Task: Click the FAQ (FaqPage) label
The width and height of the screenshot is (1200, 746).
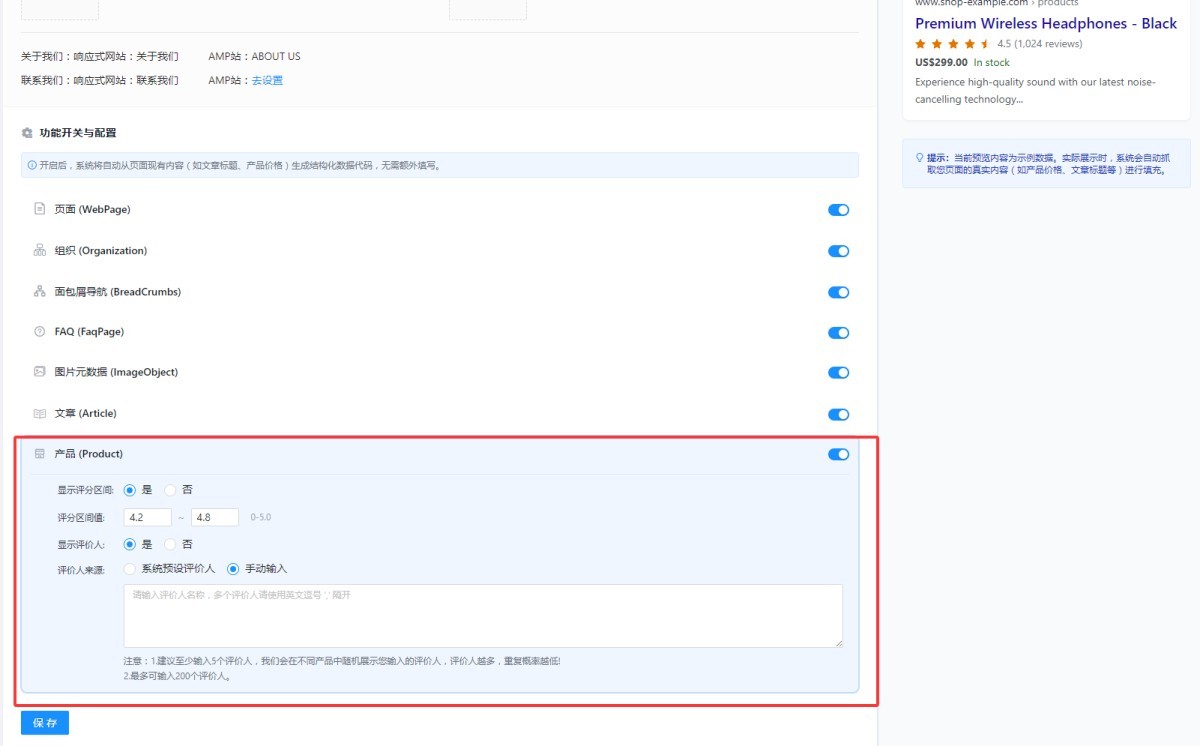Action: 89,331
